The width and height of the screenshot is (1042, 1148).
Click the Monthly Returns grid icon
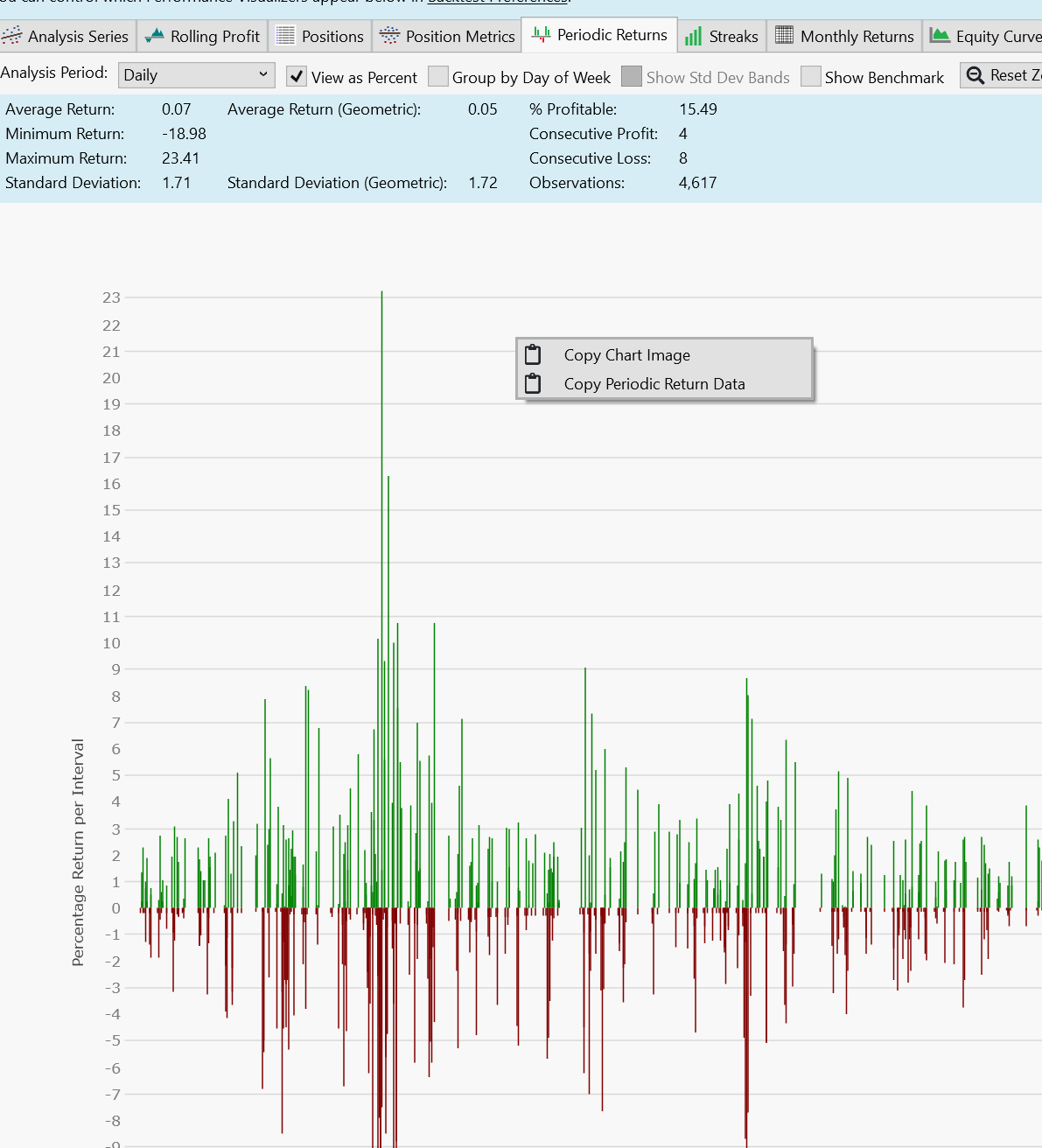click(784, 35)
